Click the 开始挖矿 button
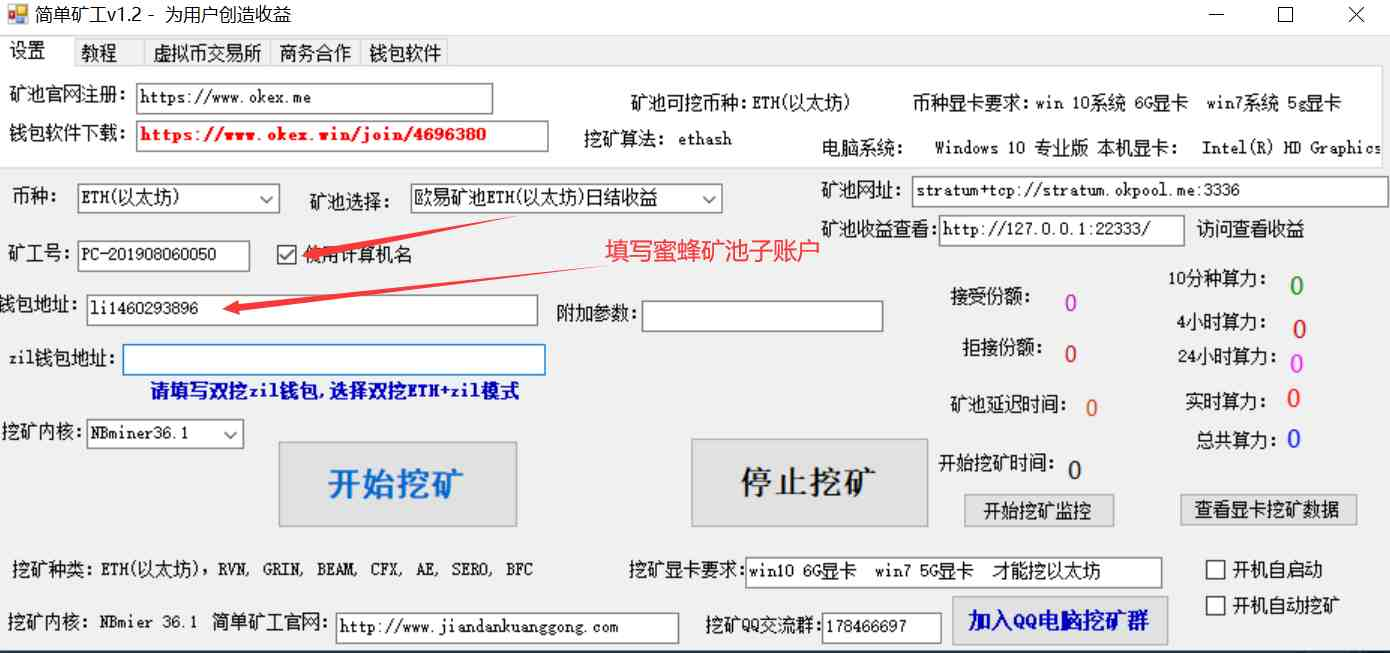Viewport: 1390px width, 653px height. point(397,484)
